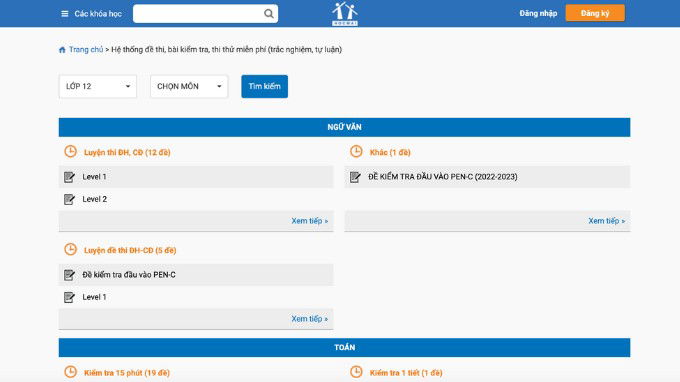The image size is (680, 382).
Task: Click the Đăng nhập link
Action: click(538, 13)
